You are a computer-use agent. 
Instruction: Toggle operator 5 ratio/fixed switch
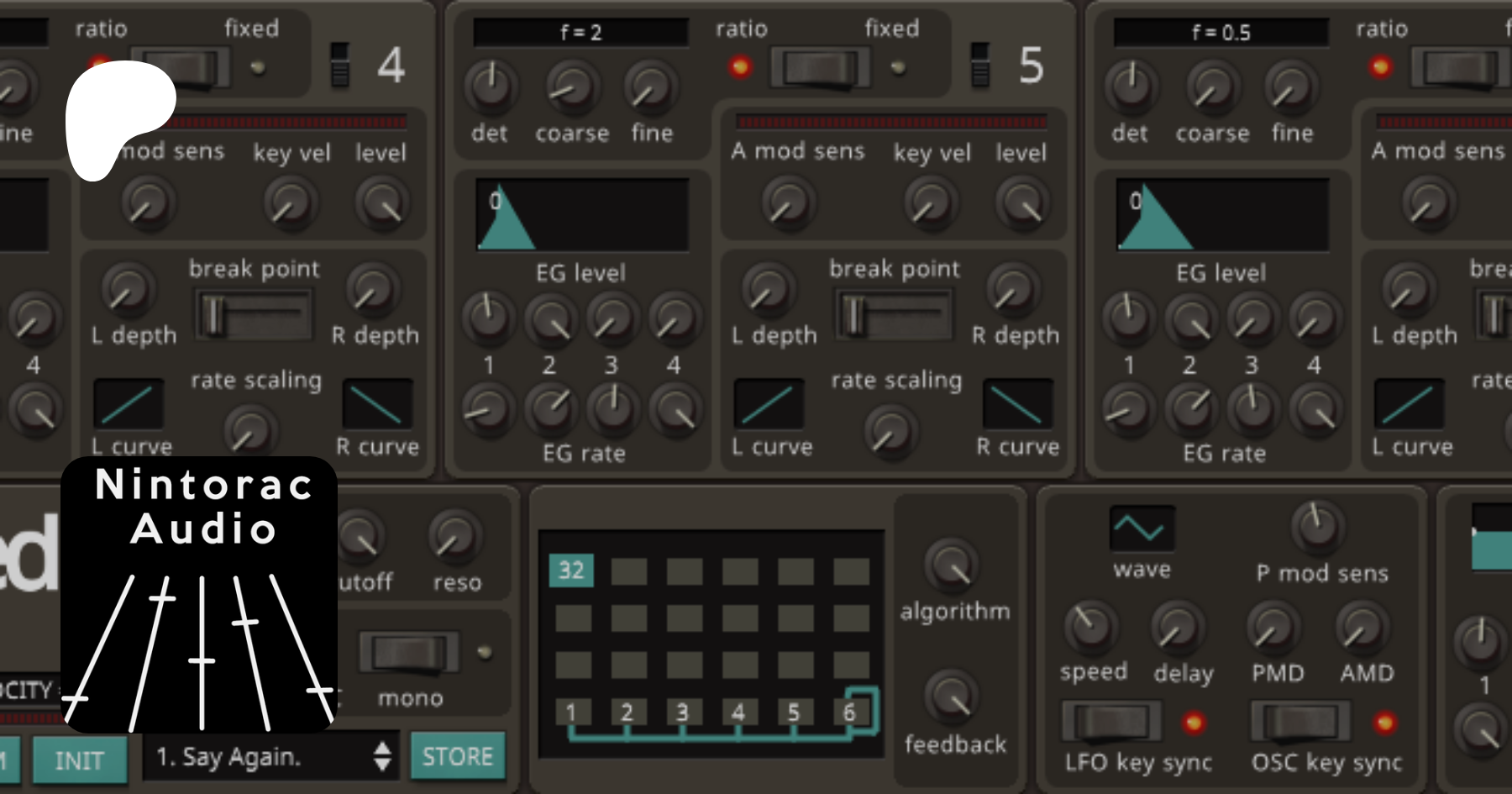[x=821, y=67]
